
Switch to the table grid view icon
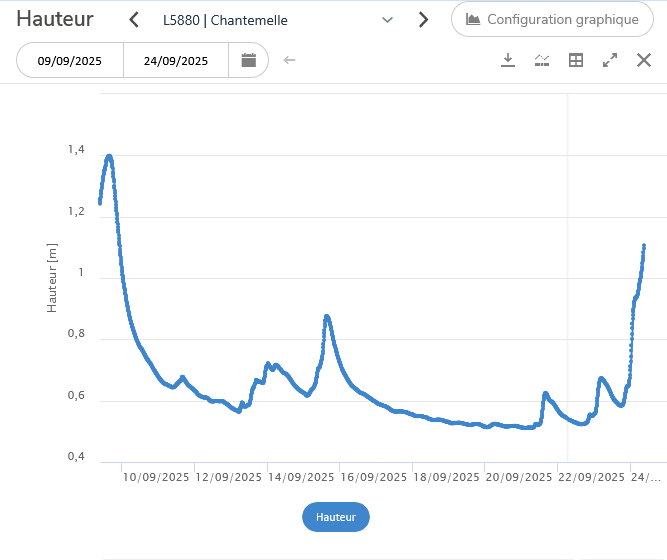point(576,60)
